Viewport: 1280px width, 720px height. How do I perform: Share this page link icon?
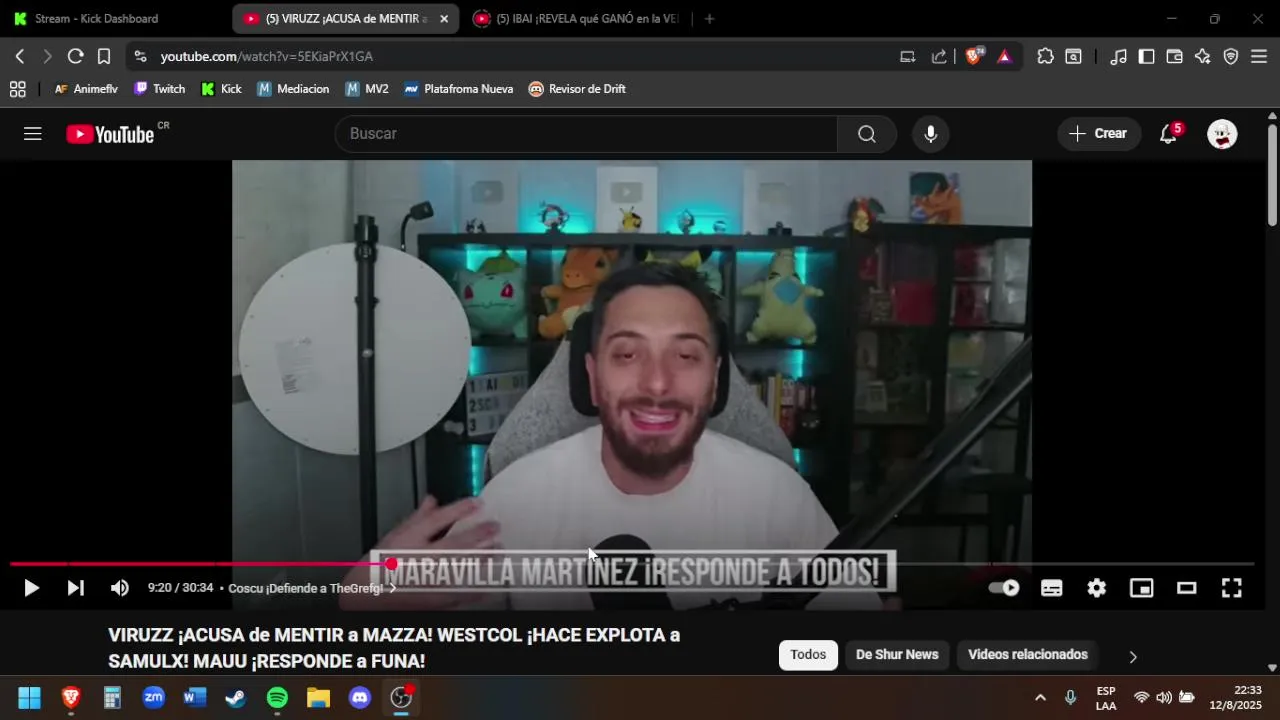pyautogui.click(x=938, y=57)
